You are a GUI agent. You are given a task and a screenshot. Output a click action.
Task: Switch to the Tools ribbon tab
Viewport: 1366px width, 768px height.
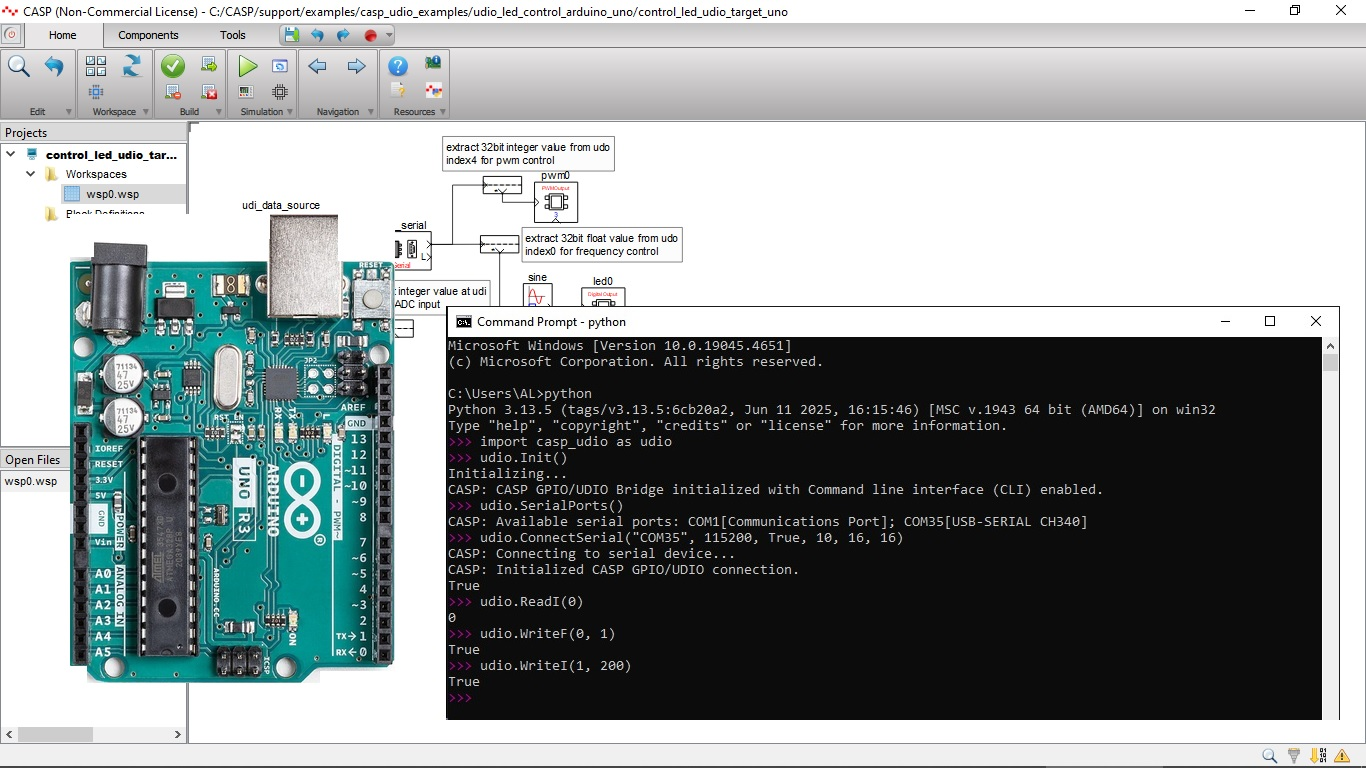(233, 35)
